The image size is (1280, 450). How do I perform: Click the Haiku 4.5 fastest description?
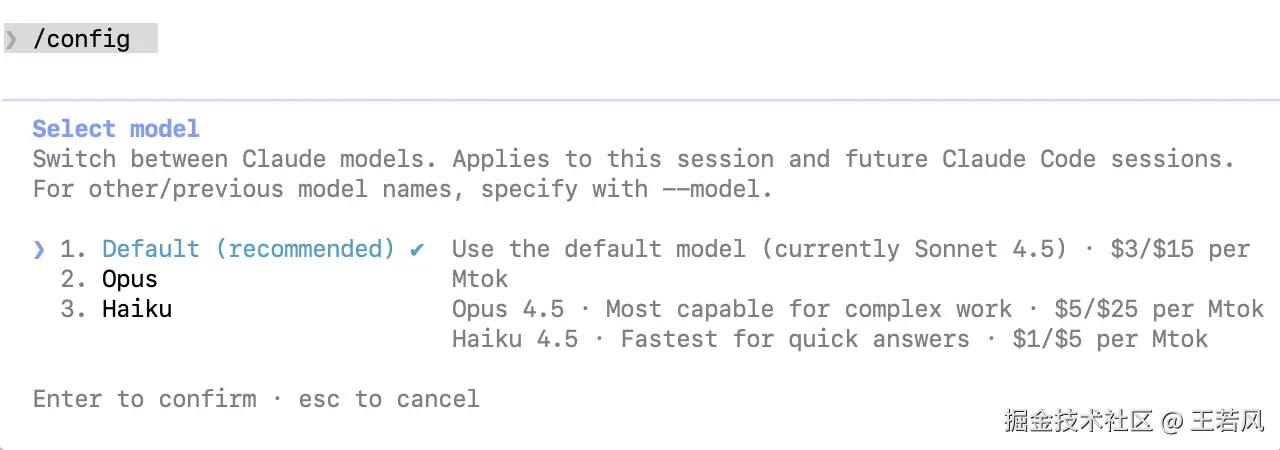(710, 339)
